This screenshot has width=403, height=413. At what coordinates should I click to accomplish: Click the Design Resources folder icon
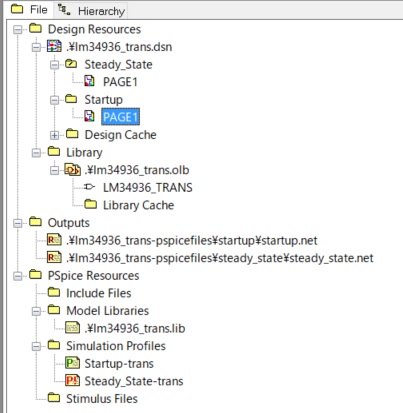click(35, 28)
